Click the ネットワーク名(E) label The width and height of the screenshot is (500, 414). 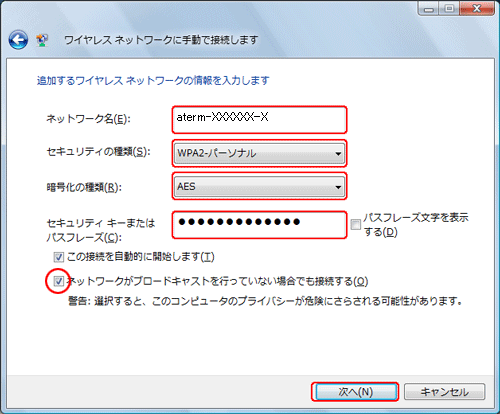point(88,119)
